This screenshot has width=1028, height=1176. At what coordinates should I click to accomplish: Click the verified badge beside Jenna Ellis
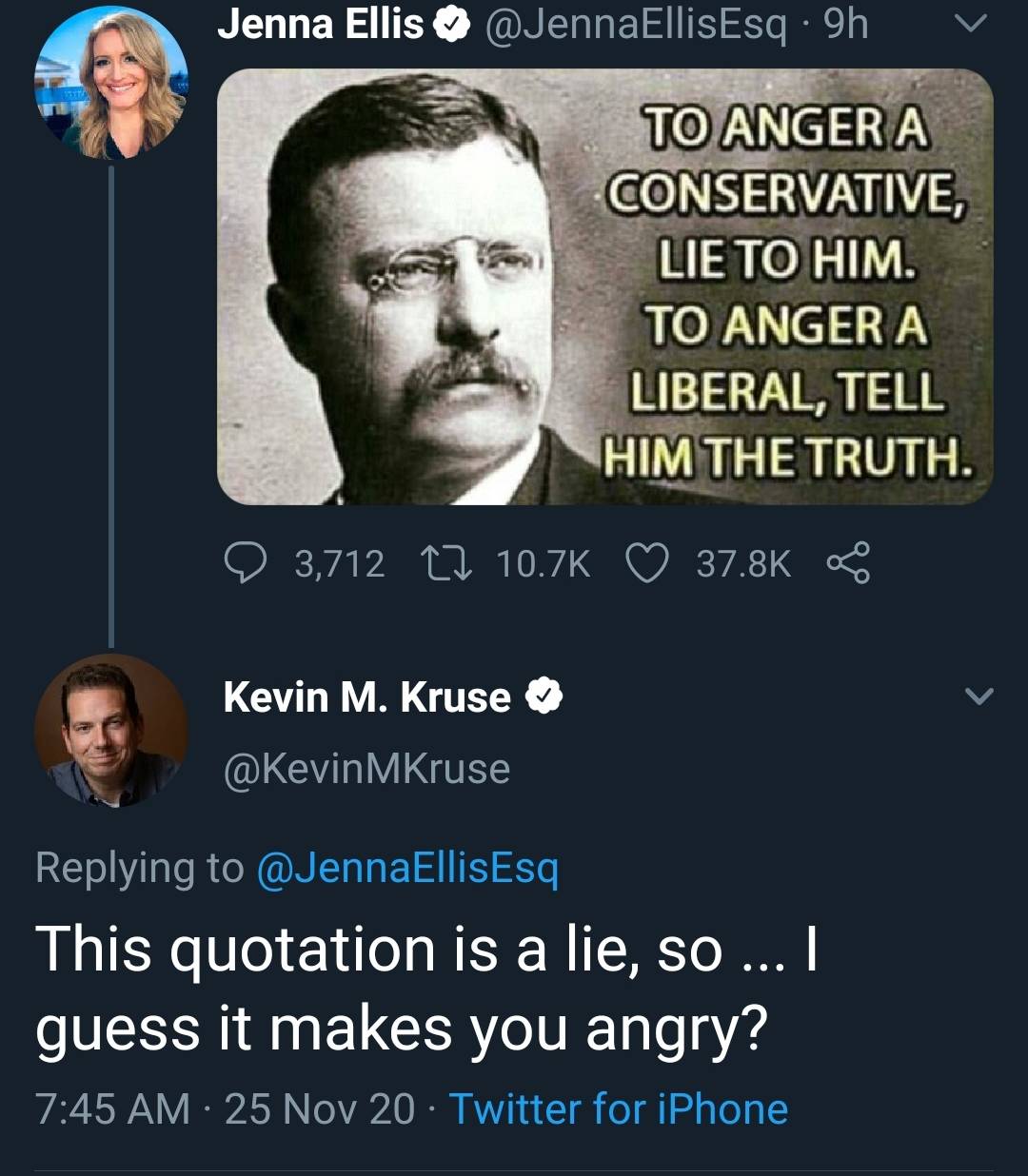pyautogui.click(x=451, y=26)
